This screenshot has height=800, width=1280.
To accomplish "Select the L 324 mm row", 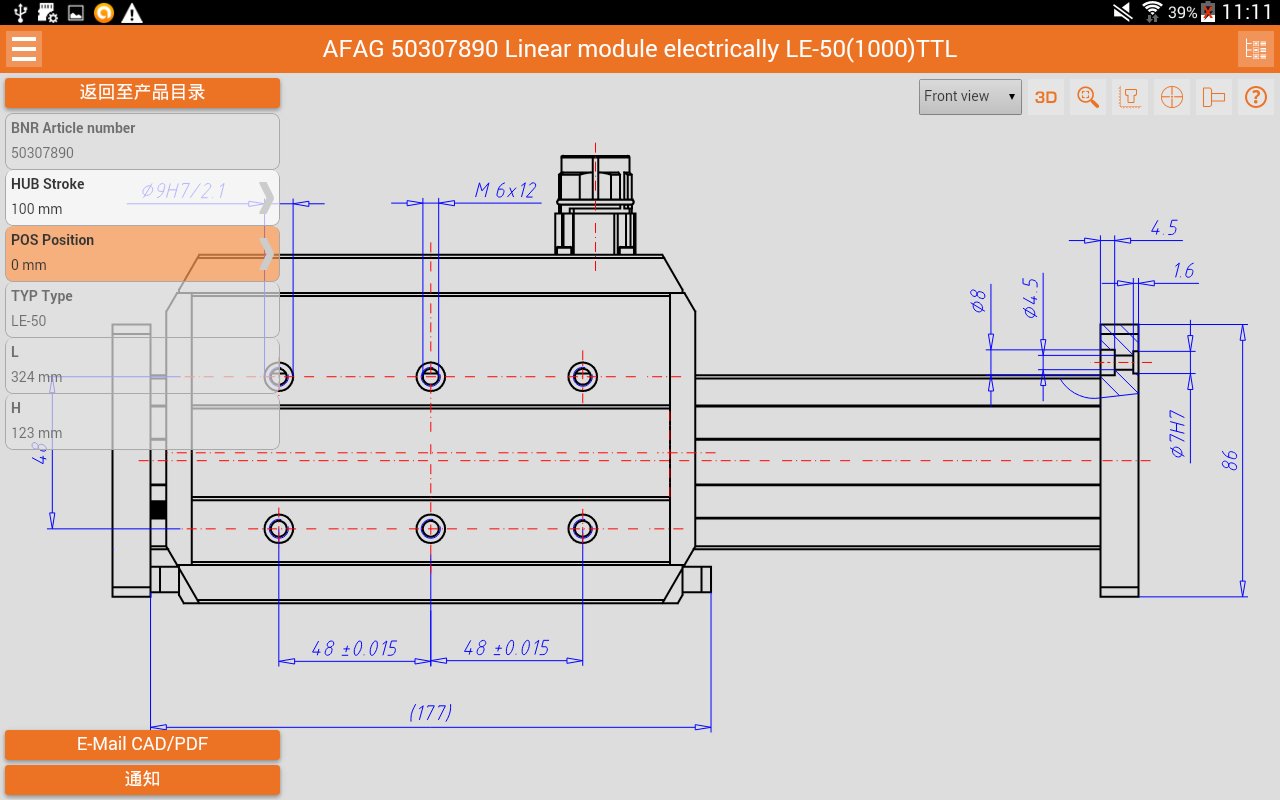I will 142,365.
